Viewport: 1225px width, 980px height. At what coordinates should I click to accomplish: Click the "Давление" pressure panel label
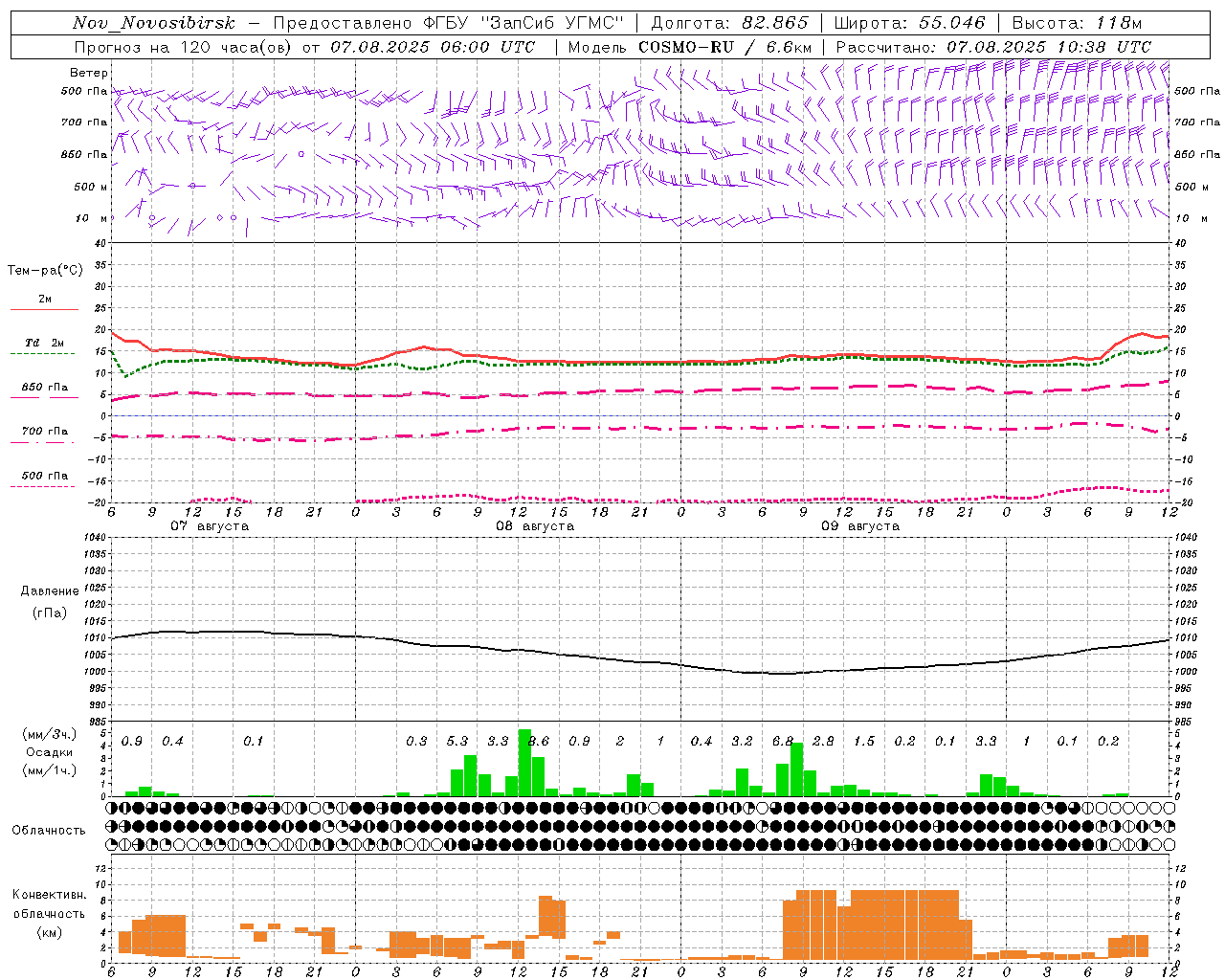click(x=50, y=591)
